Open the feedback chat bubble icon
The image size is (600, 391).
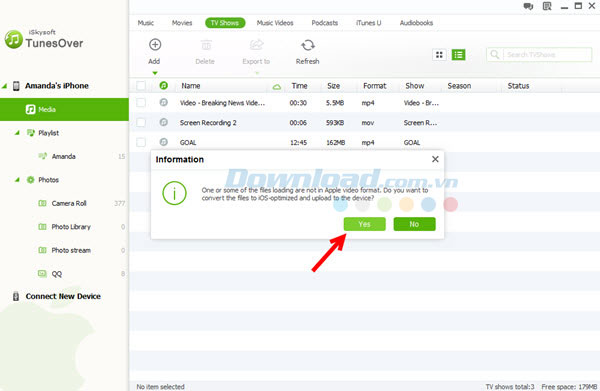[x=528, y=6]
